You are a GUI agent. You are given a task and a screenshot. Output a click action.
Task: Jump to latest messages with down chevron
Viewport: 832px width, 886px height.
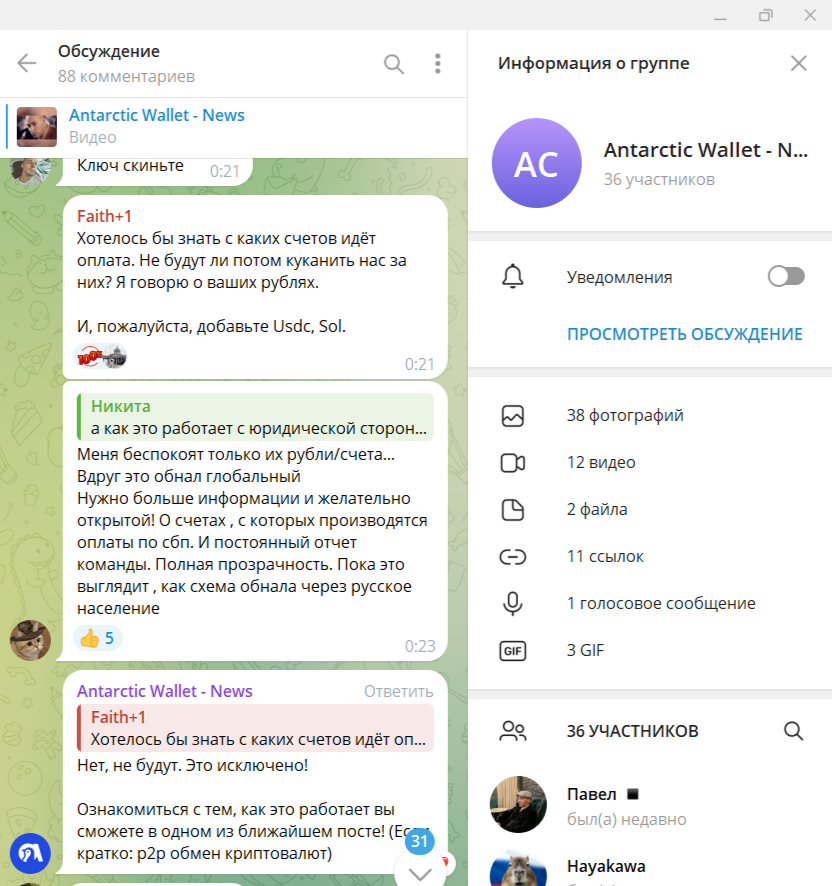tap(420, 873)
